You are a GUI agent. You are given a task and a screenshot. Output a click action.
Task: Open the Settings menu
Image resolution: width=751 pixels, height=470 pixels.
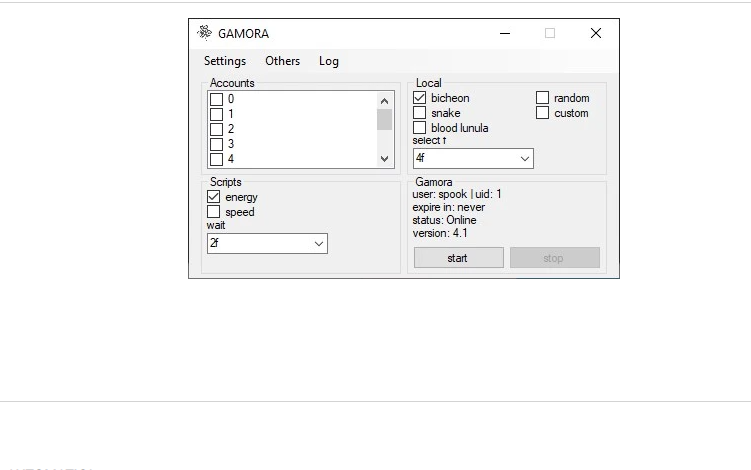(x=225, y=61)
